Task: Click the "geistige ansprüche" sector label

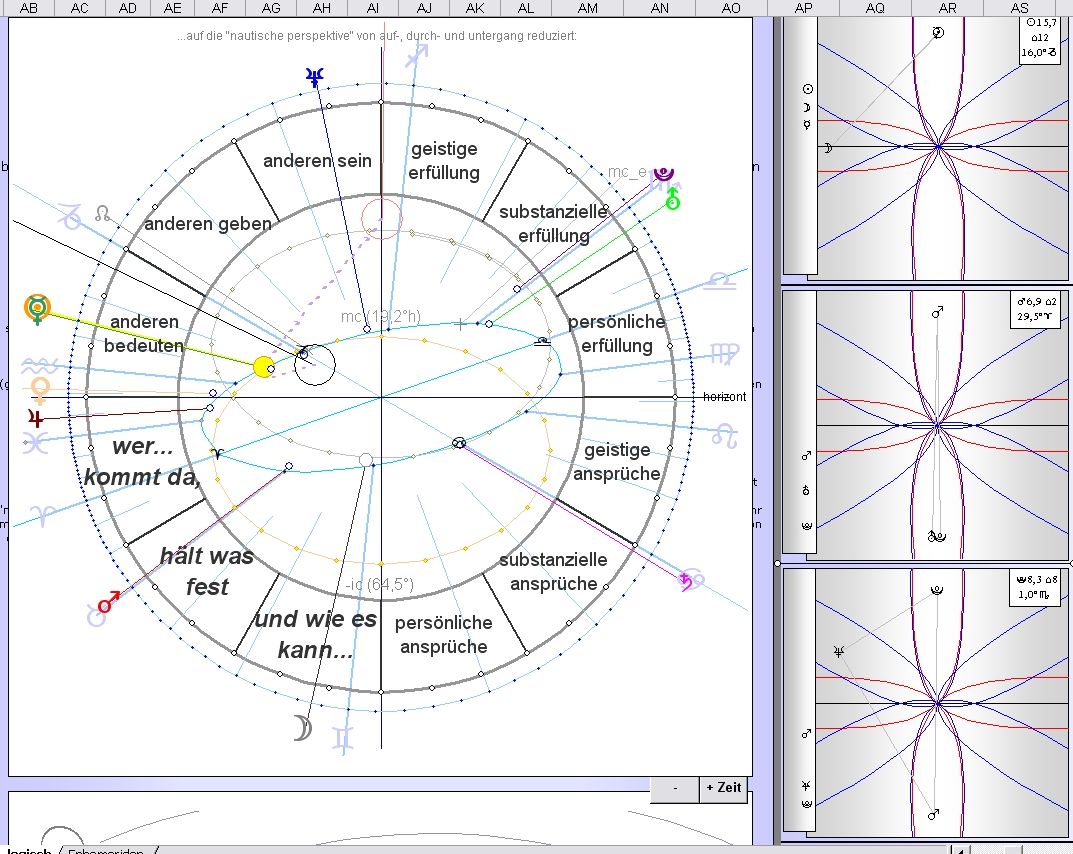Action: point(617,462)
